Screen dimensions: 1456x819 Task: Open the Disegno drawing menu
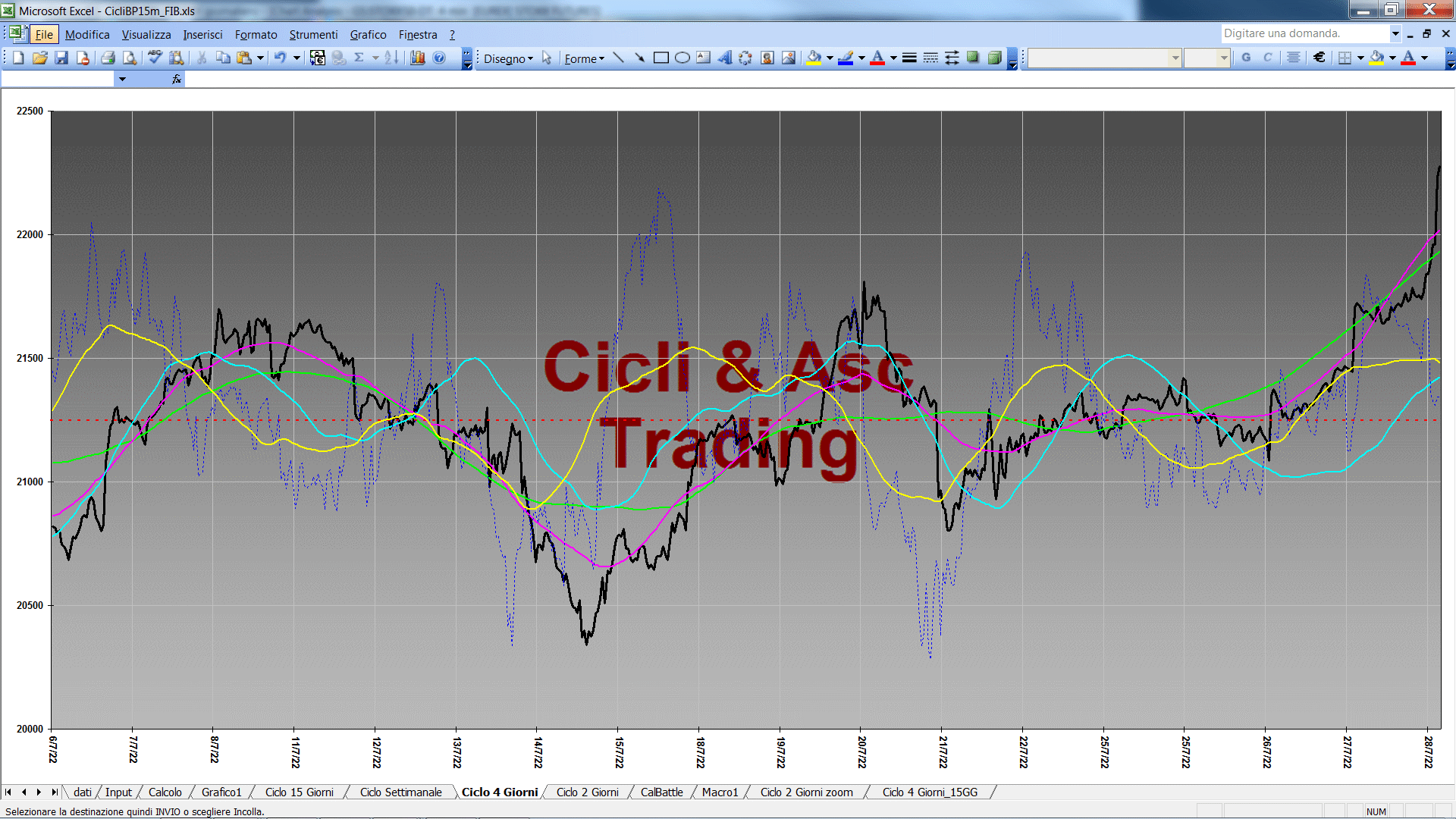click(508, 58)
